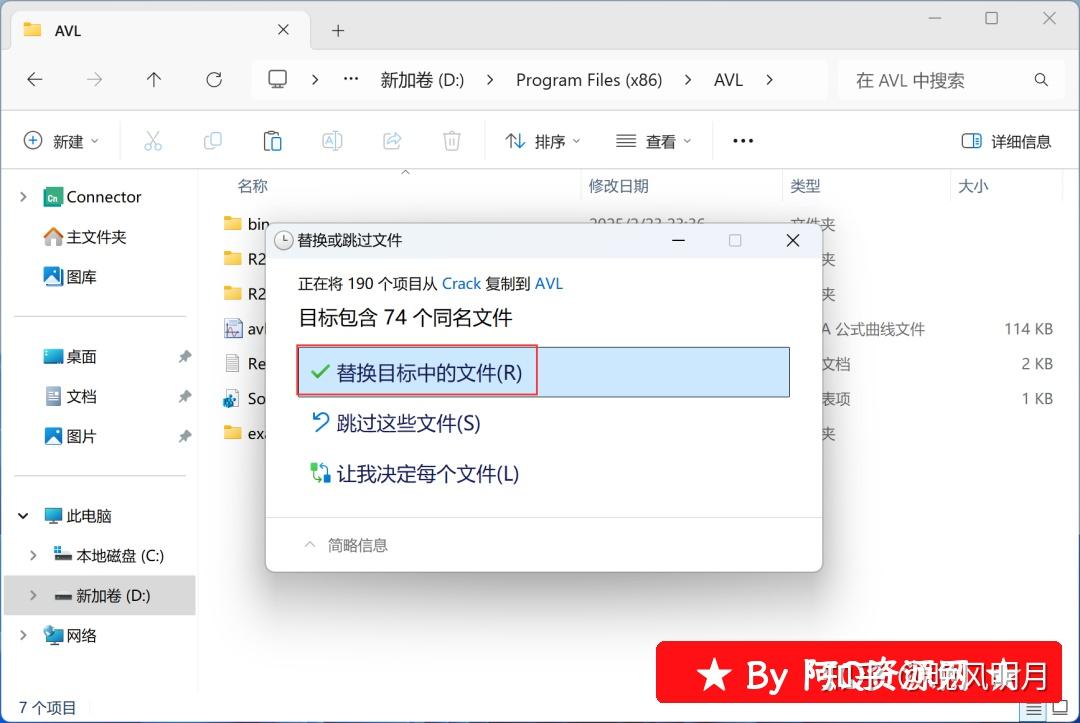Paste using the clipboard icon
The height and width of the screenshot is (723, 1080).
[x=272, y=141]
